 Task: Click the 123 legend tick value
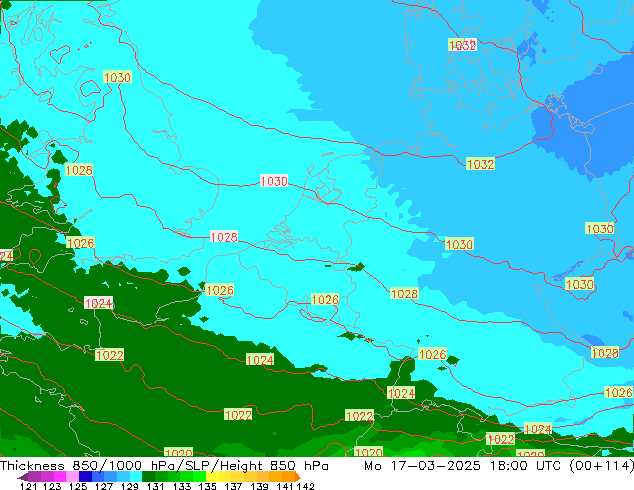pyautogui.click(x=53, y=486)
